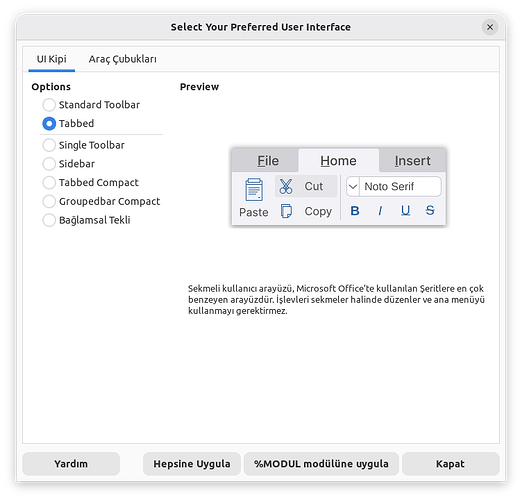The width and height of the screenshot is (522, 500).
Task: Click the Bold B icon in preview
Action: 355,211
